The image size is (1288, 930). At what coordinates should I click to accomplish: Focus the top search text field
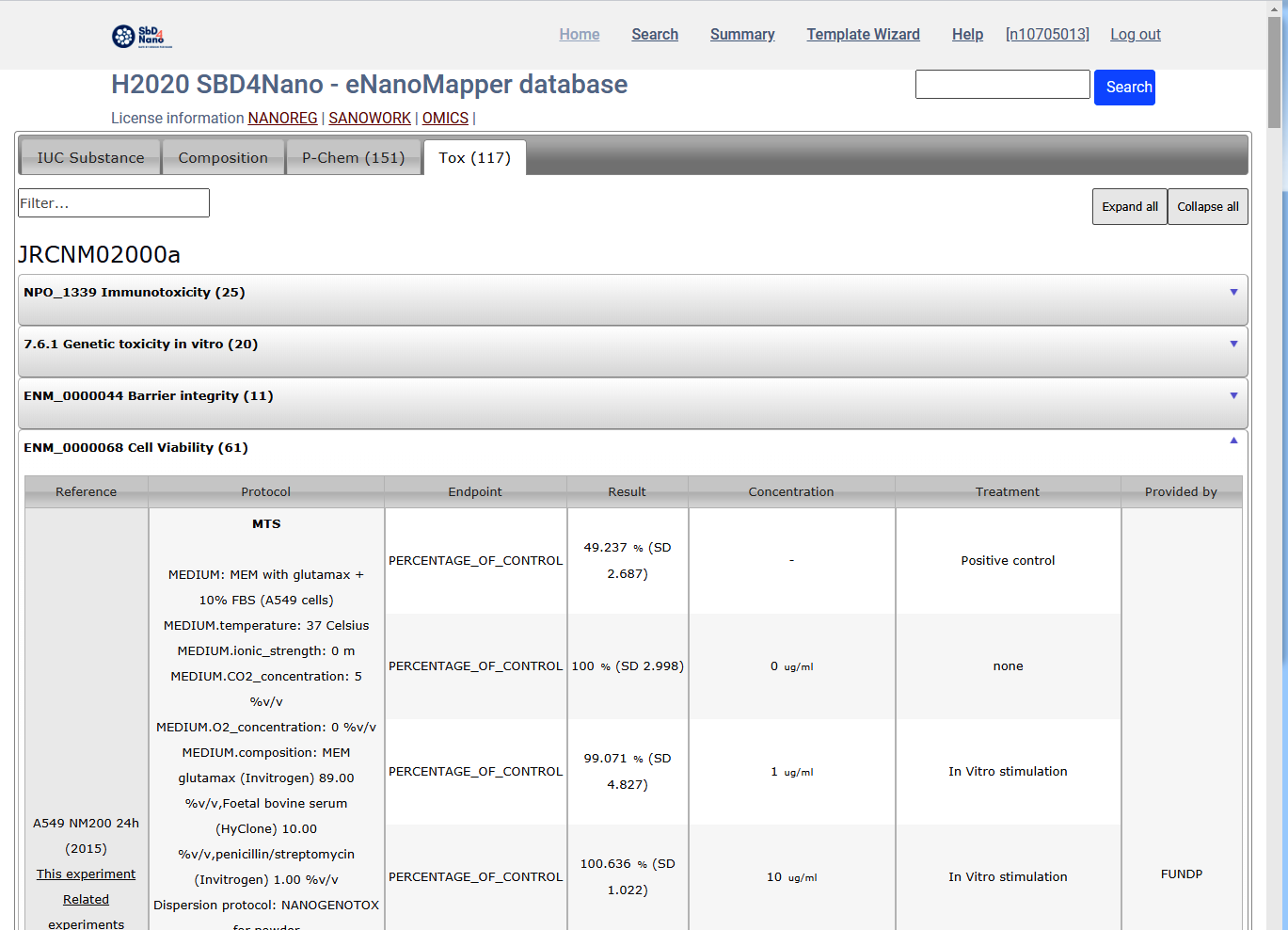point(1002,85)
